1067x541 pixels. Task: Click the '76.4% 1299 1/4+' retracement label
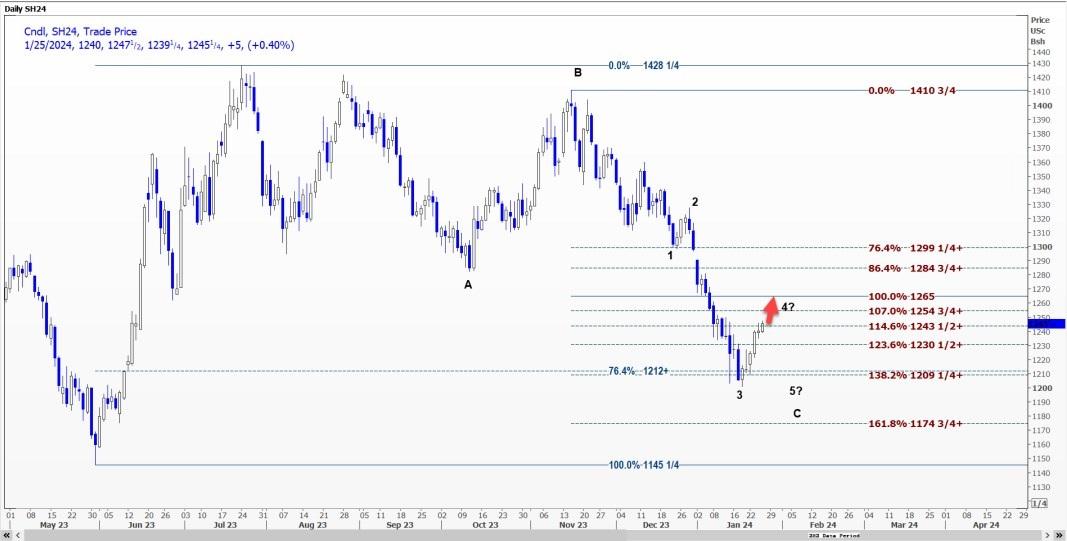tap(916, 248)
